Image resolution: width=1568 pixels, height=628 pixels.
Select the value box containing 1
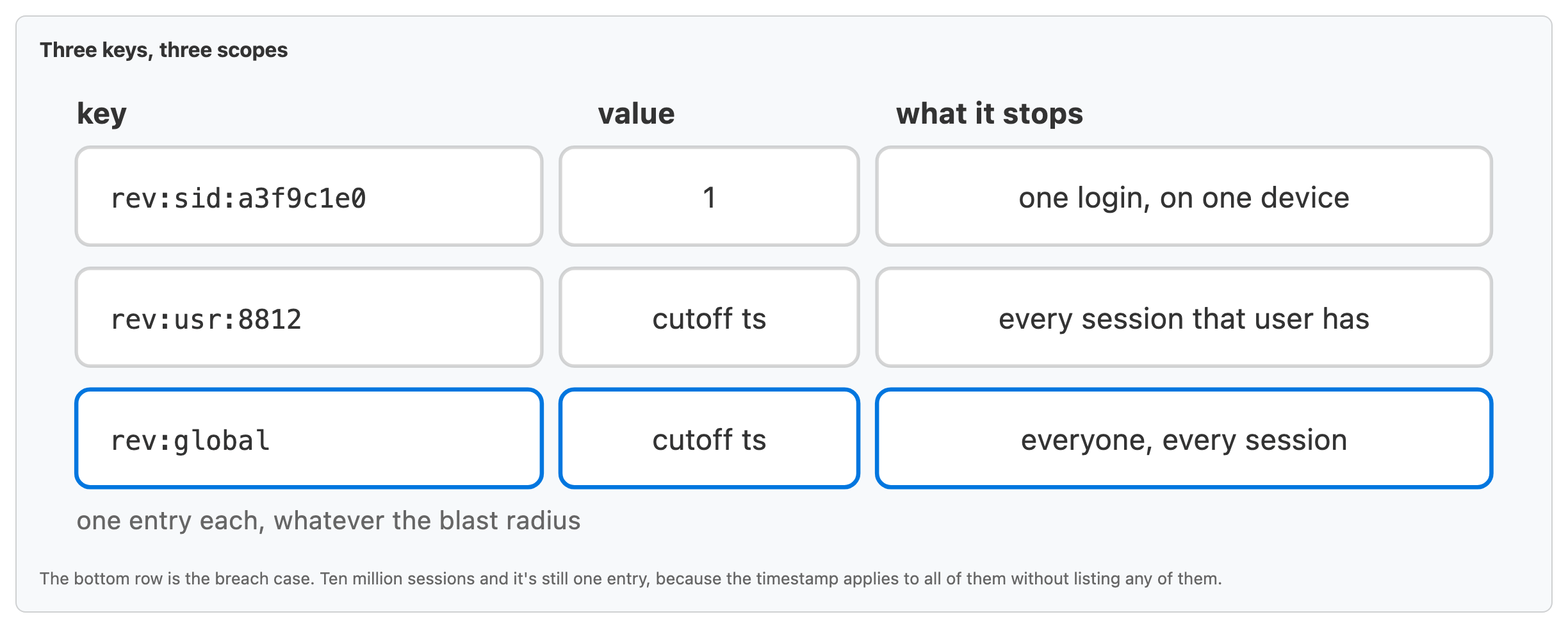pos(709,196)
